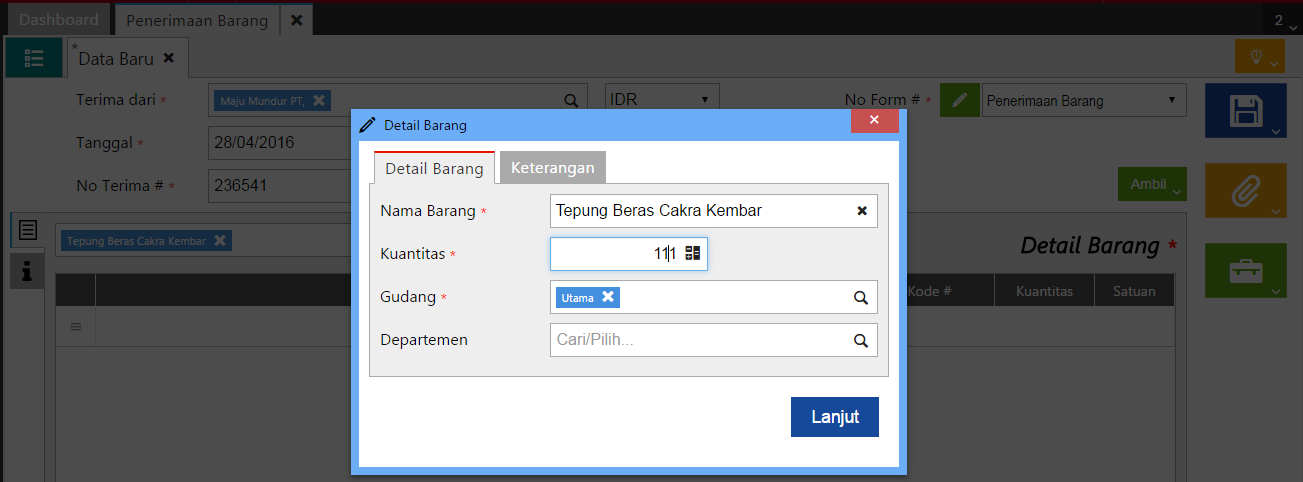The image size is (1303, 482).
Task: Expand the Penerimaan Barang form type dropdown
Action: coord(1083,100)
